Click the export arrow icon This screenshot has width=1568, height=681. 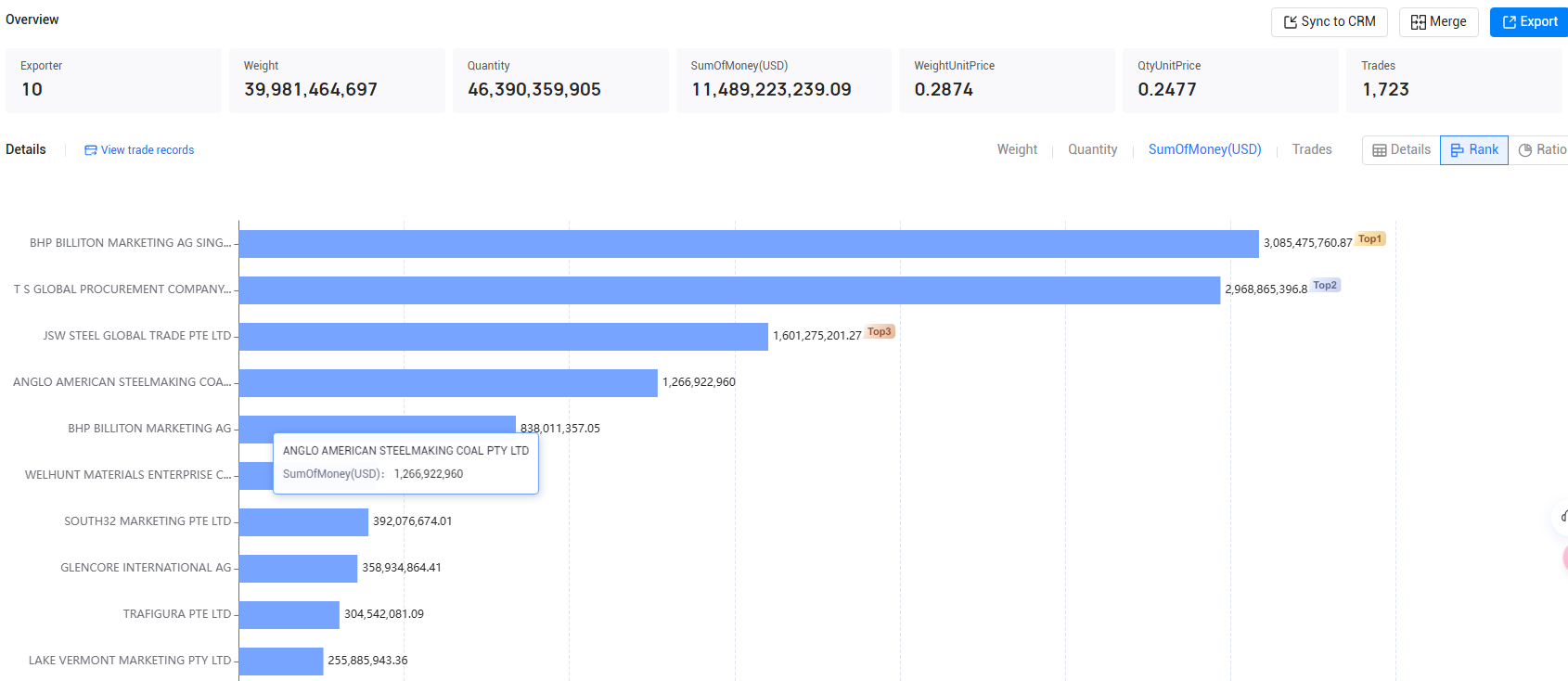[x=1510, y=22]
